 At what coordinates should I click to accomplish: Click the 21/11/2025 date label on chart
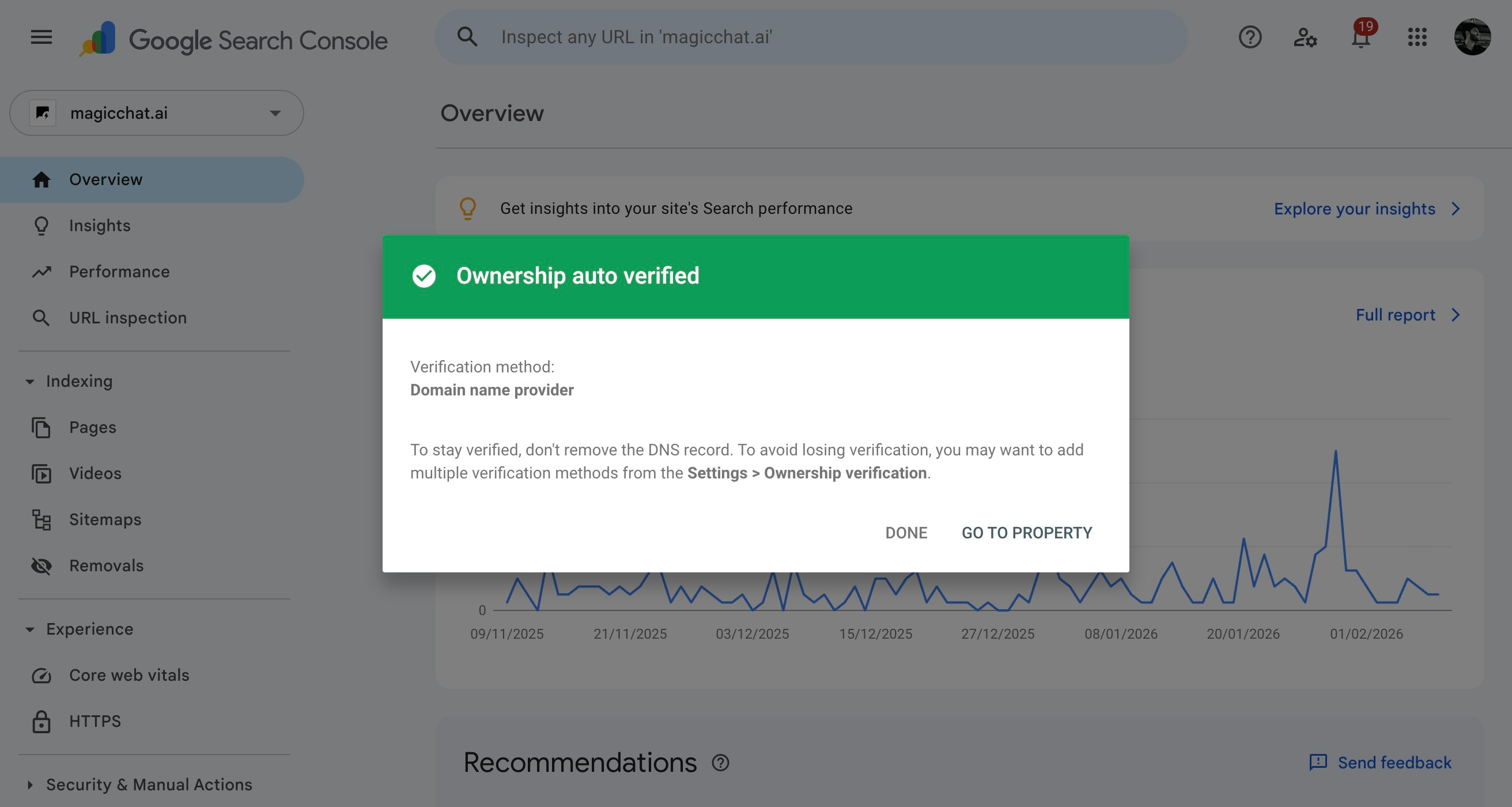point(630,633)
